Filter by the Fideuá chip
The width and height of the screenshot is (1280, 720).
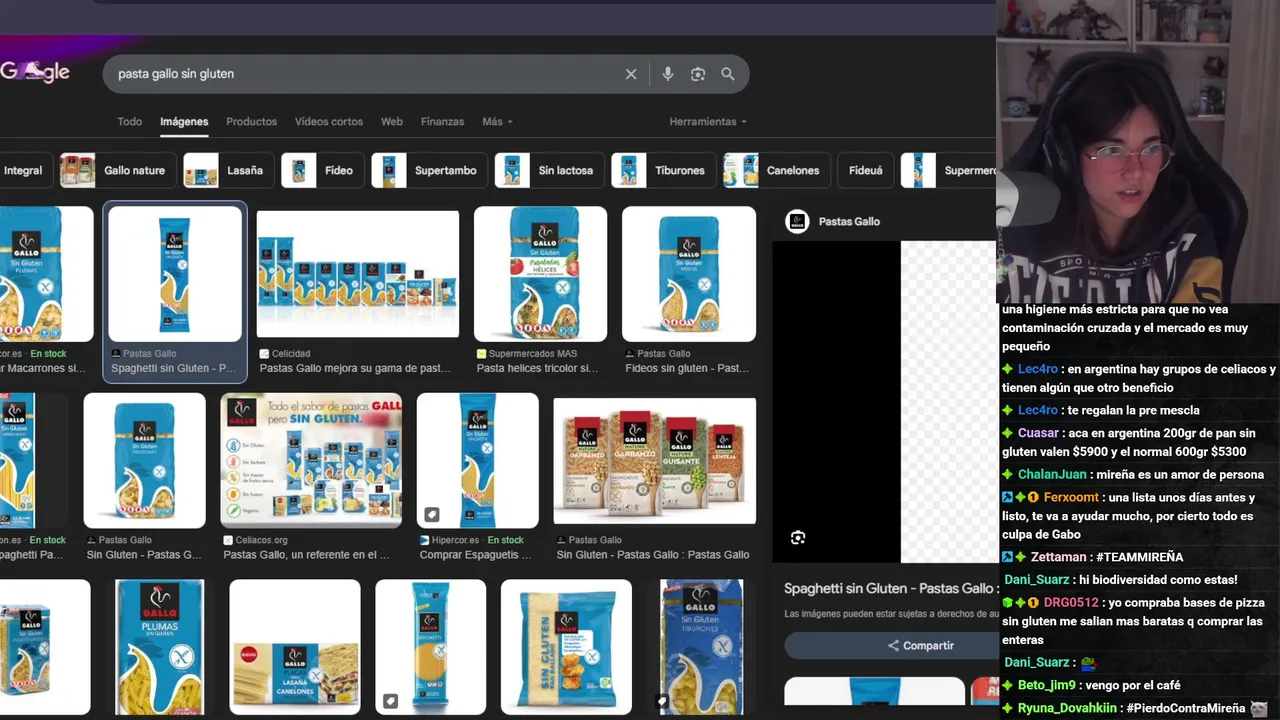[866, 171]
